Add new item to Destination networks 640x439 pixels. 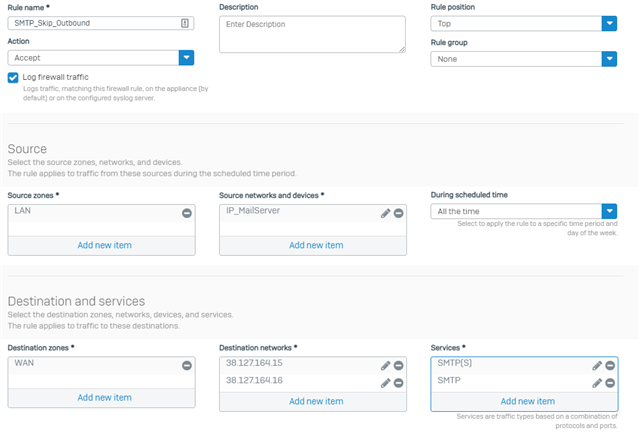point(316,401)
